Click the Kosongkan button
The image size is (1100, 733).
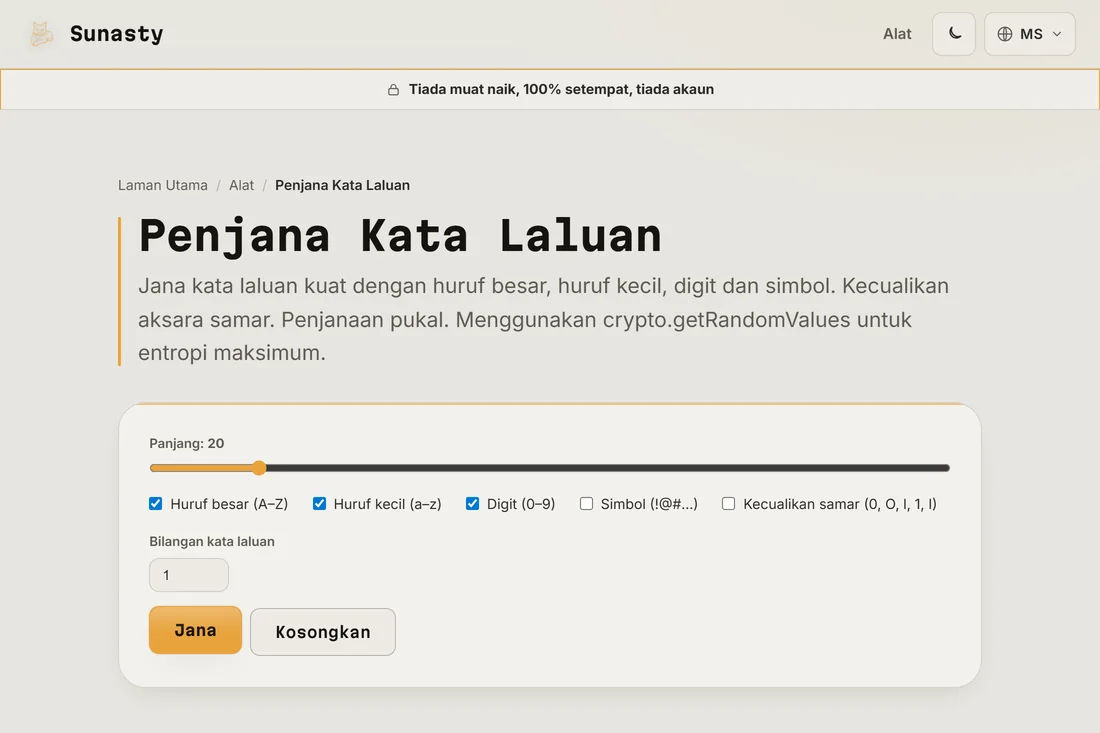click(323, 632)
